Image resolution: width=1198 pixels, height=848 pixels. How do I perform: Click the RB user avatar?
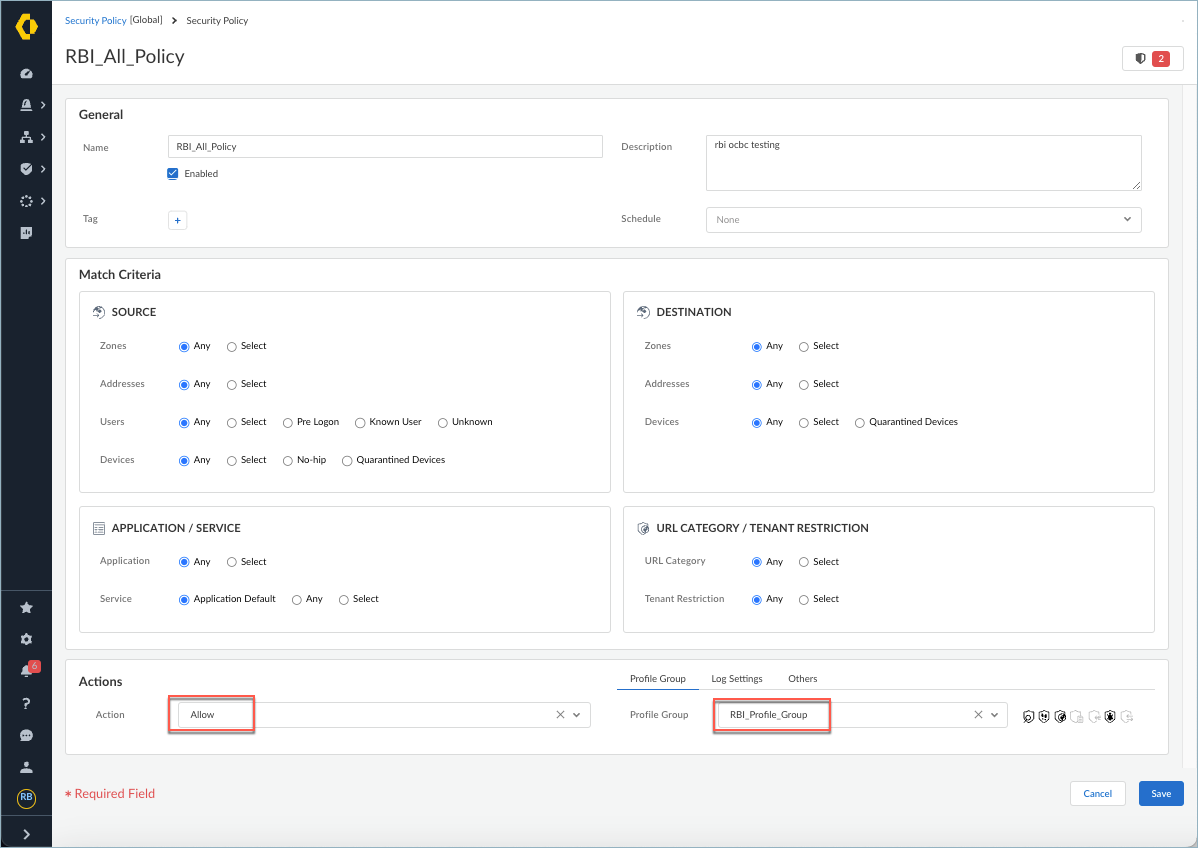26,798
